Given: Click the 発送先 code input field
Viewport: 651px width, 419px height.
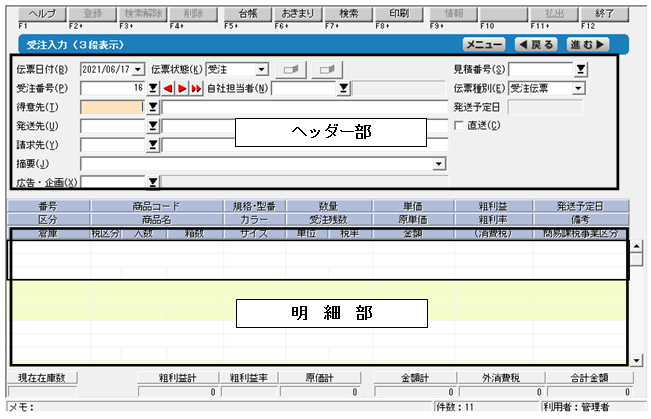Looking at the screenshot, I should pos(113,126).
